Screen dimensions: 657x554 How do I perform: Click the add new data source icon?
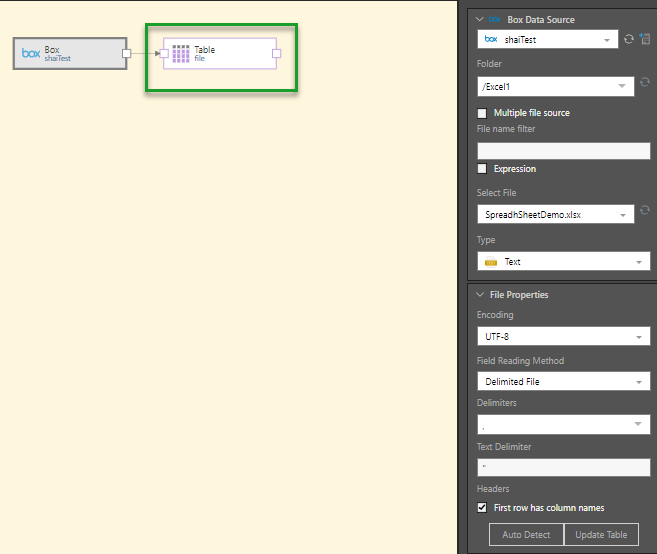(644, 39)
